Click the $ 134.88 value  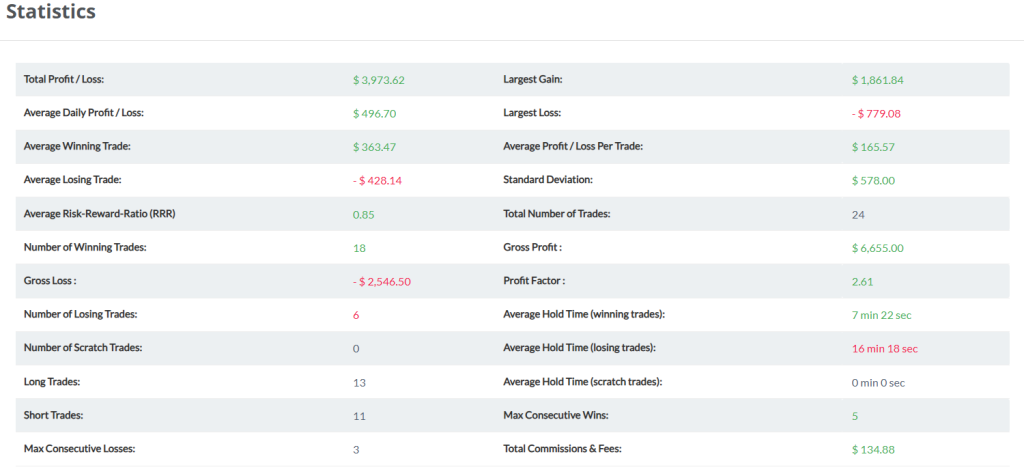(x=873, y=449)
